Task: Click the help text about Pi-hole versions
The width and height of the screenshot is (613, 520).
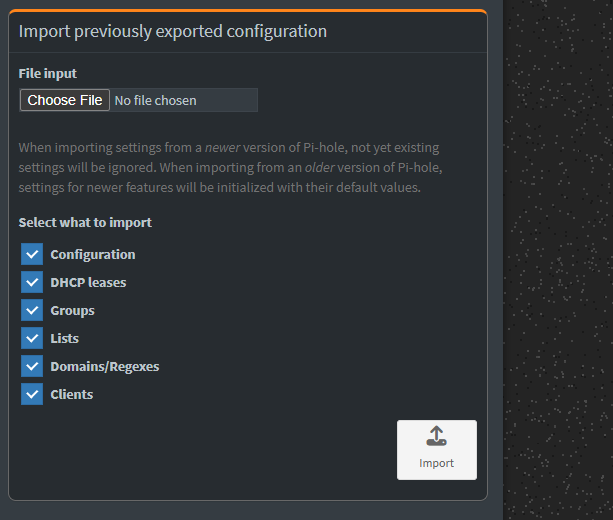Action: click(x=230, y=167)
